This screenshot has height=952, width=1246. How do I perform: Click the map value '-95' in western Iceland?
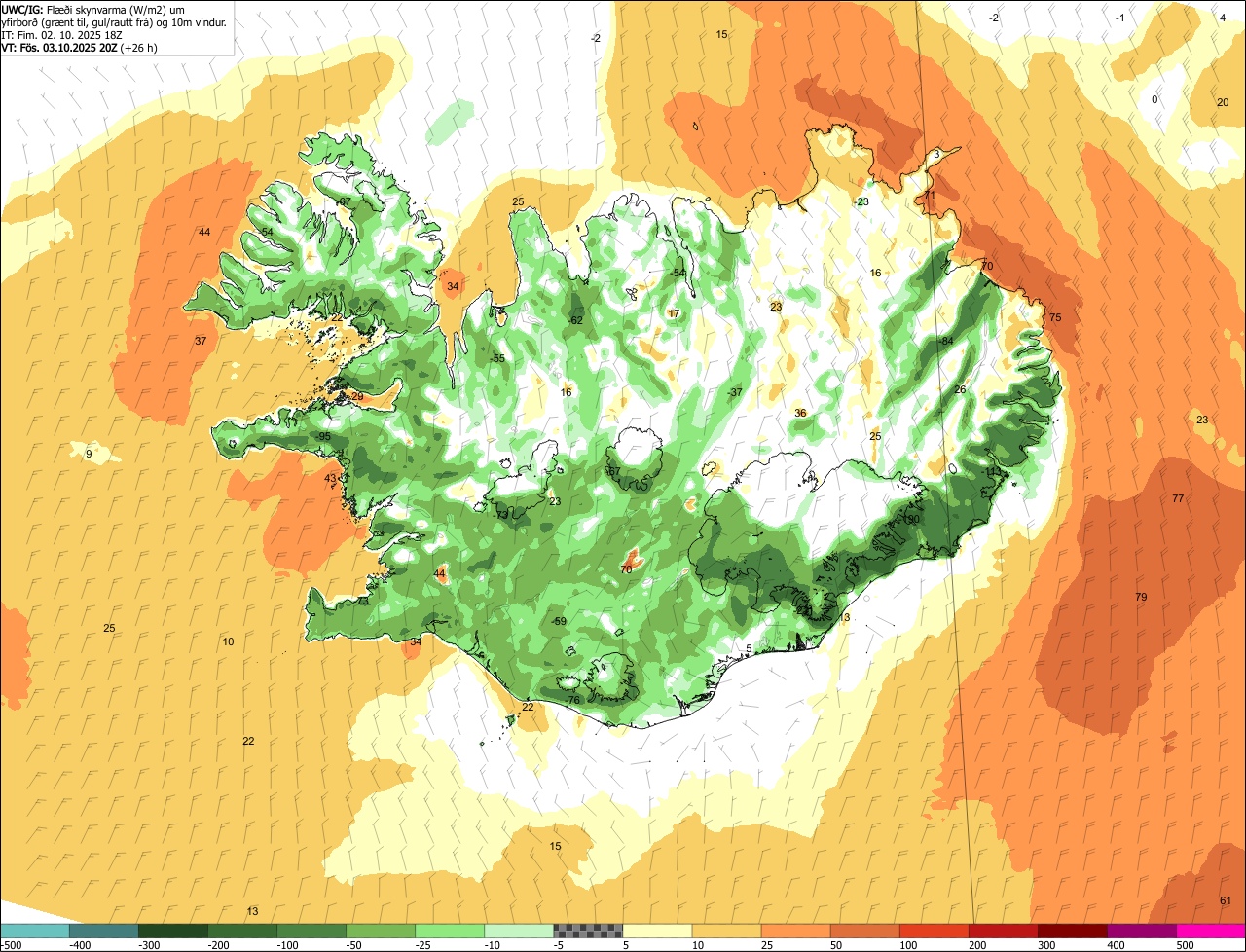click(324, 436)
